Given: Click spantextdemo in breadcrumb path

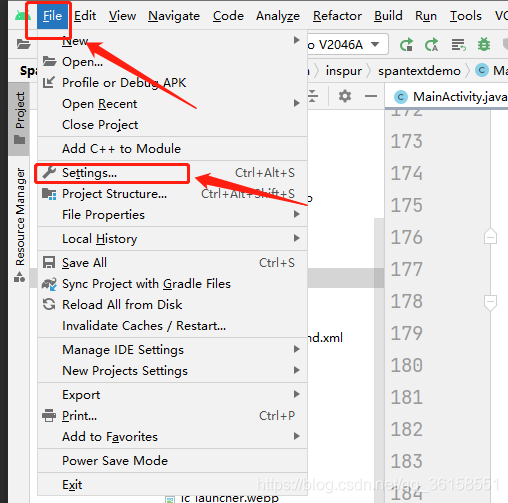Looking at the screenshot, I should 419,71.
